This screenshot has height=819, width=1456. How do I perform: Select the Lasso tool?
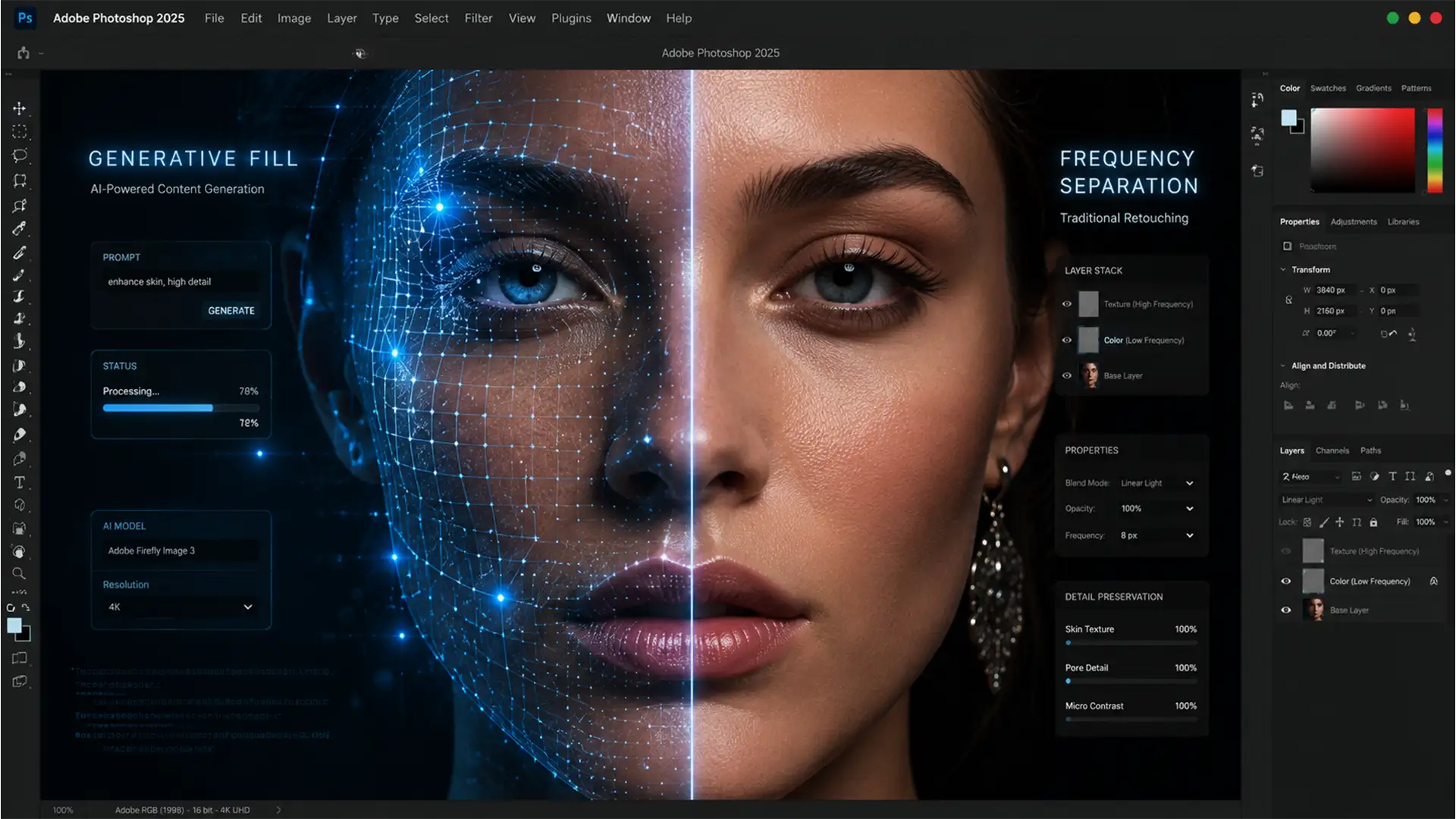click(20, 155)
